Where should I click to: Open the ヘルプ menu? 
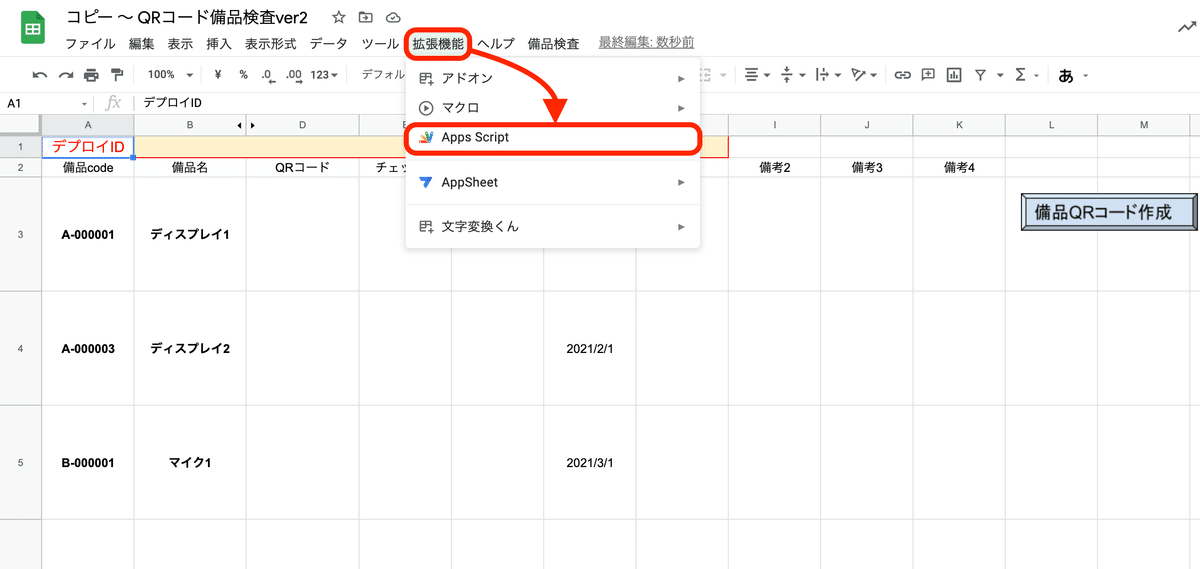click(x=496, y=44)
